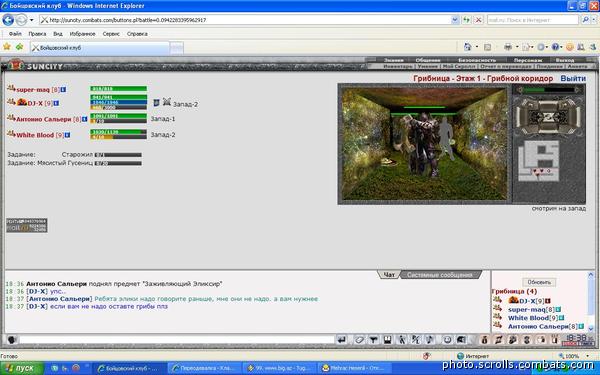Click the eraser clear-chat icon
The width and height of the screenshot is (600, 375).
(x=359, y=339)
